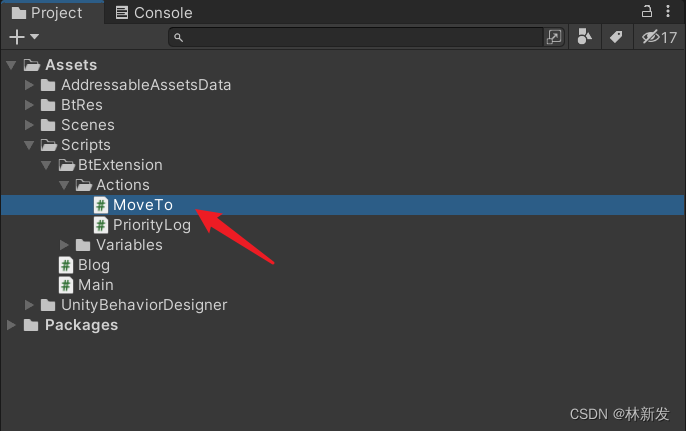Image resolution: width=686 pixels, height=431 pixels.
Task: Open the search by label filter
Action: point(616,37)
